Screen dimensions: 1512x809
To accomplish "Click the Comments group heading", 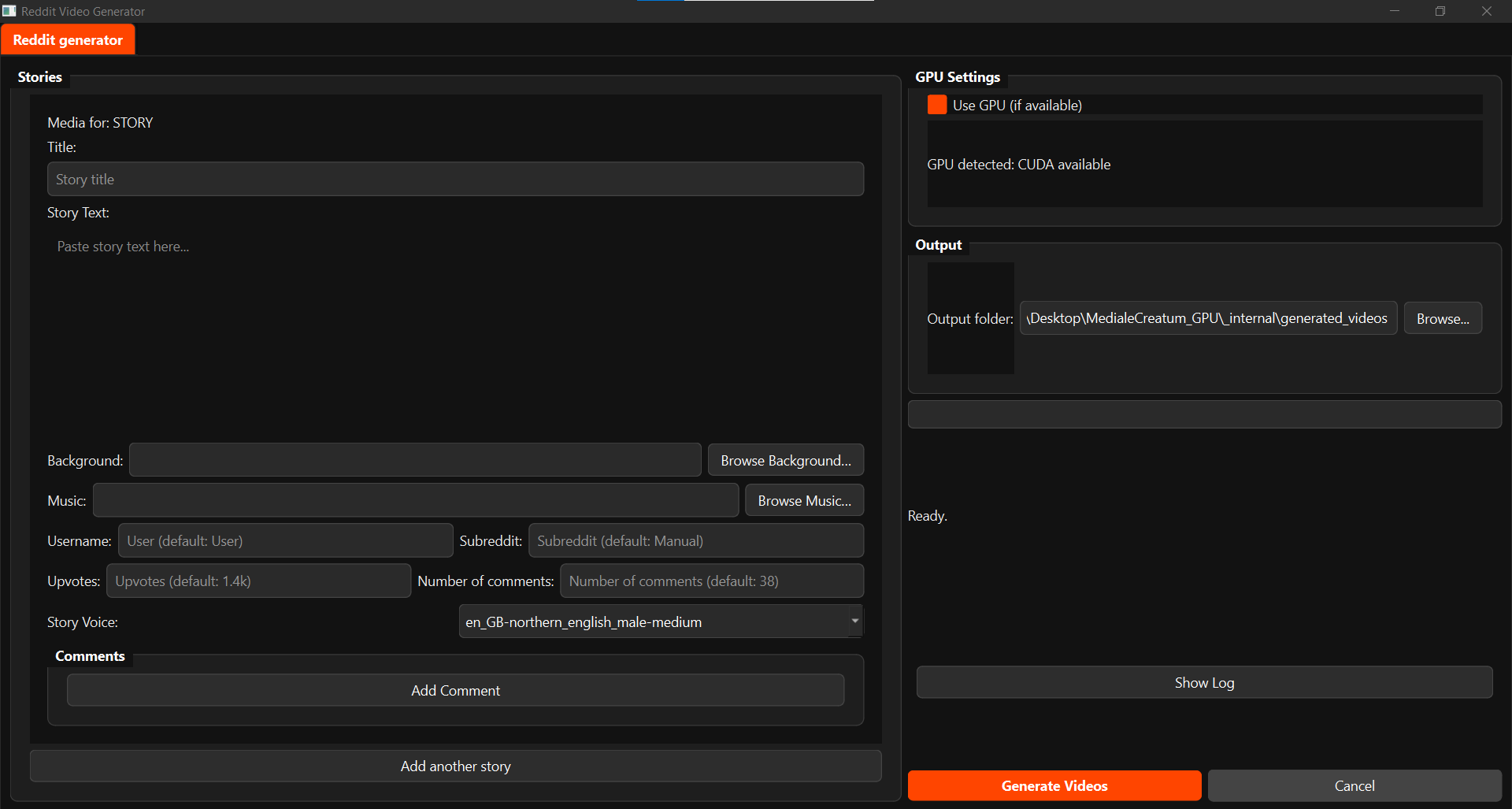I will point(90,655).
